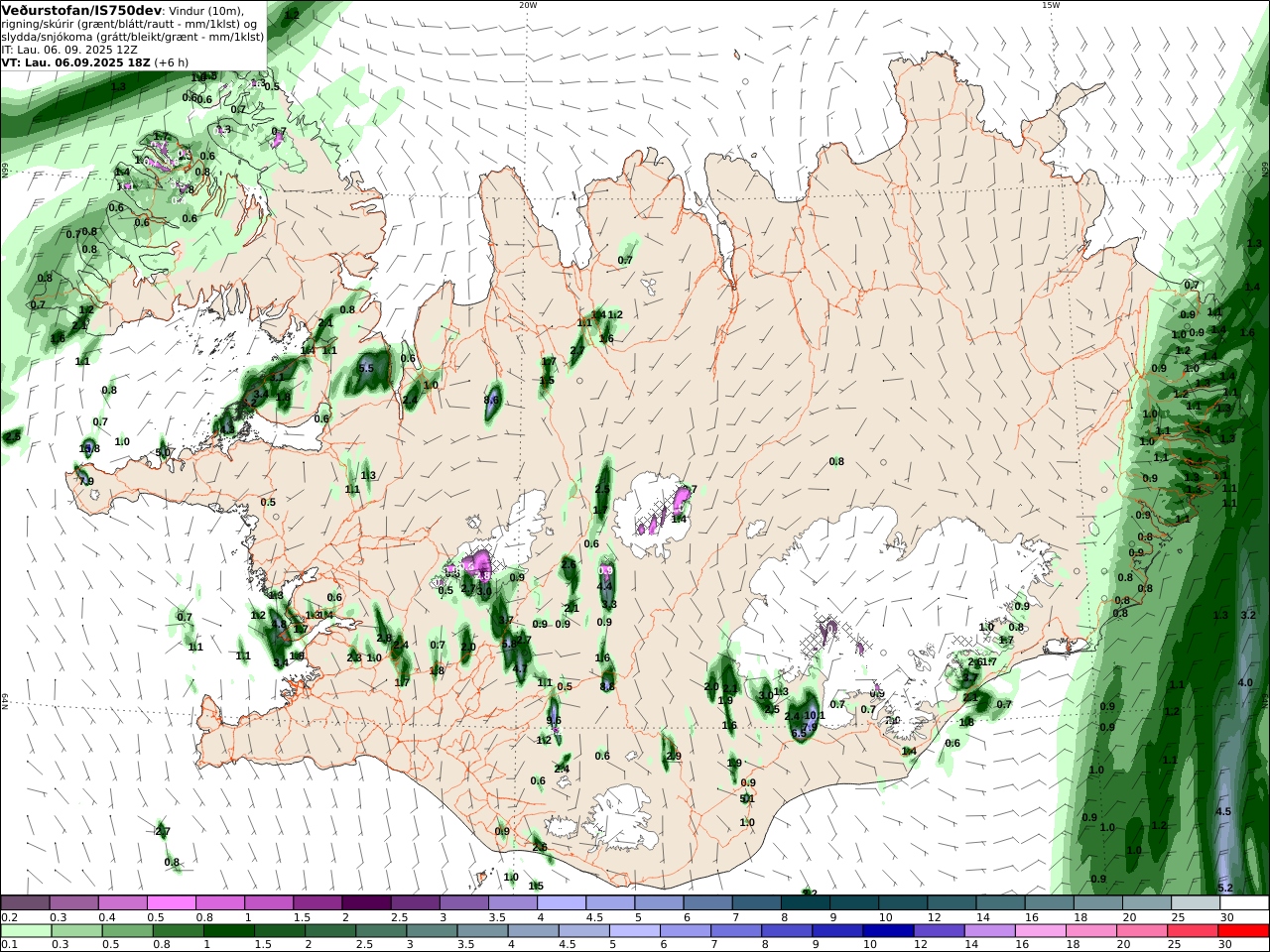The image size is (1270, 952).
Task: Click the 8.6 precipitation value on the map
Action: coord(491,400)
